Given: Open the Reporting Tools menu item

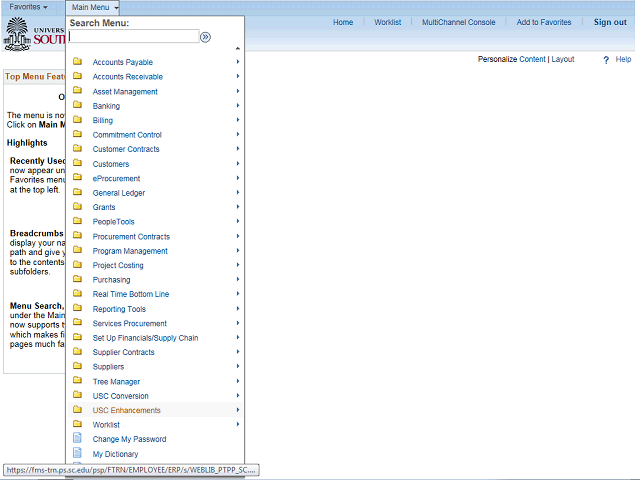Looking at the screenshot, I should point(119,309).
